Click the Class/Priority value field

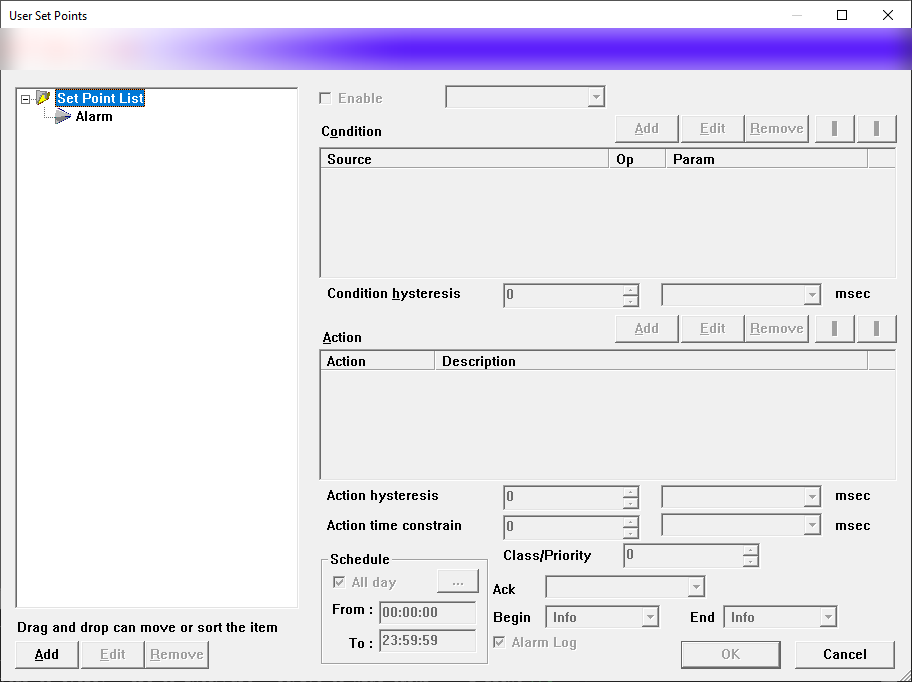click(x=683, y=555)
